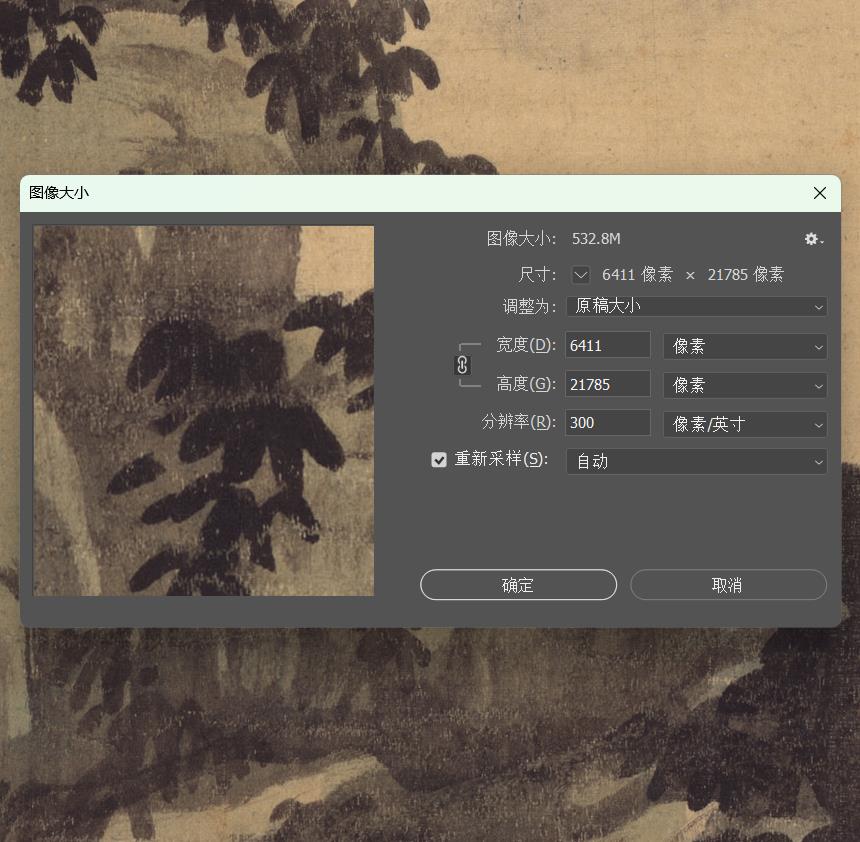Click the 重新采样(S) label
This screenshot has width=860, height=842.
pyautogui.click(x=501, y=459)
